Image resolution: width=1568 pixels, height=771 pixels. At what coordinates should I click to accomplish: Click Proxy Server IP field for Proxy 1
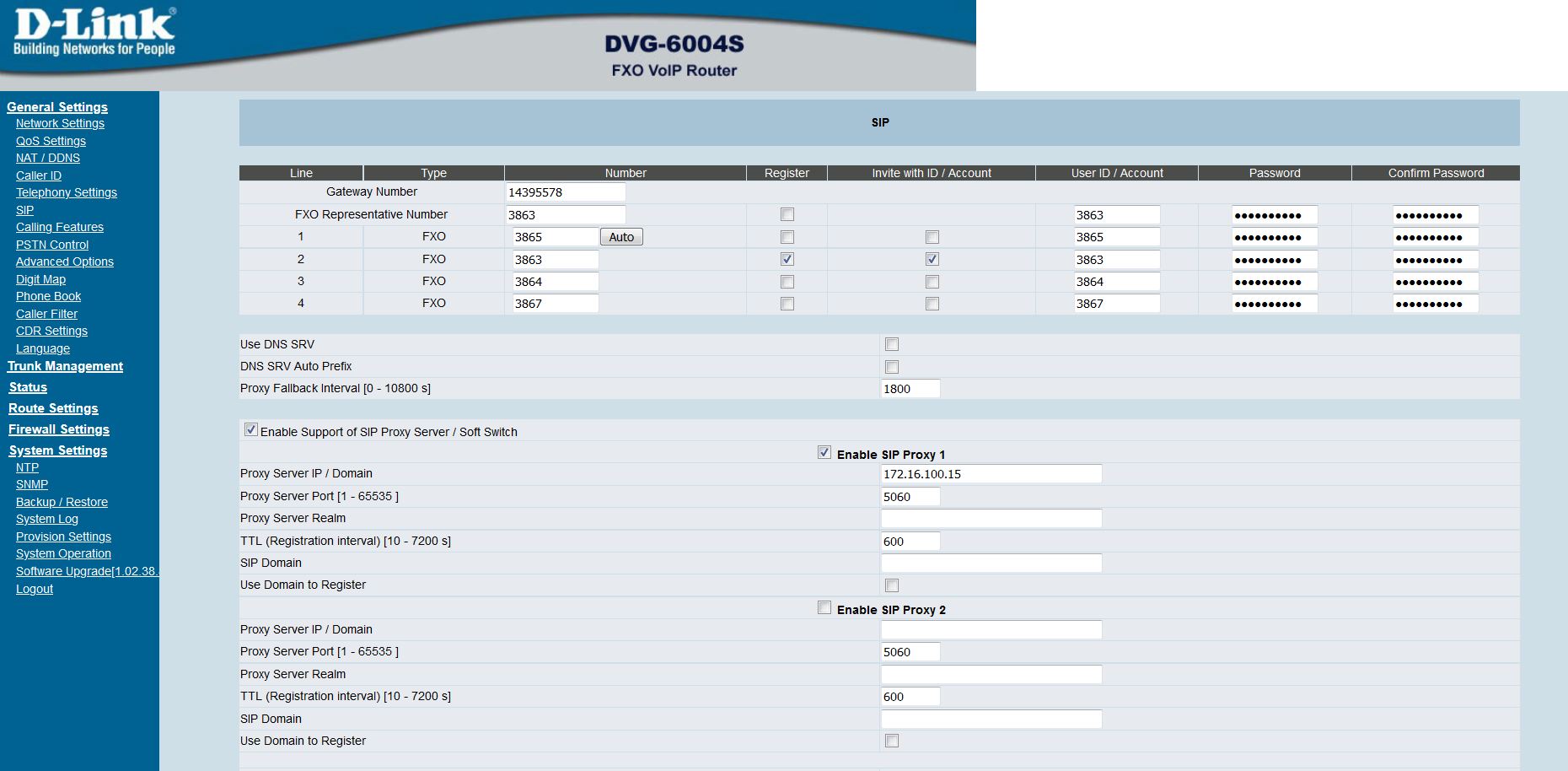click(991, 474)
